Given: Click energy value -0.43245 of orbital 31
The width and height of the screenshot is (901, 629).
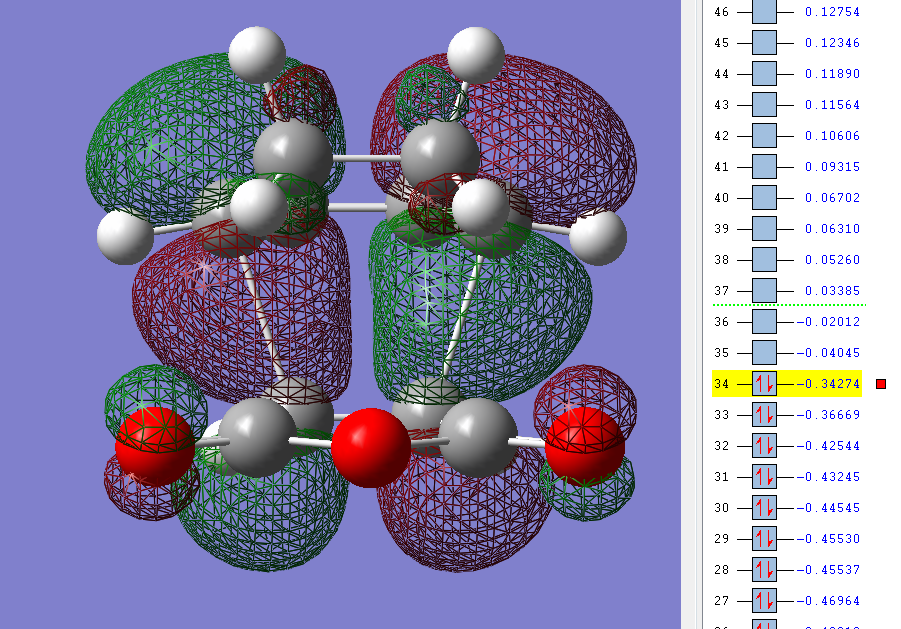Looking at the screenshot, I should click(x=828, y=477).
